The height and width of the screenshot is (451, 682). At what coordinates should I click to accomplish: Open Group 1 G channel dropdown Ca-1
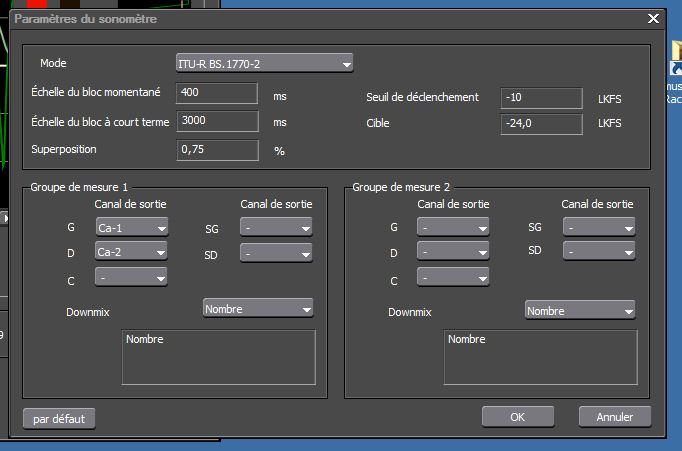pyautogui.click(x=131, y=227)
